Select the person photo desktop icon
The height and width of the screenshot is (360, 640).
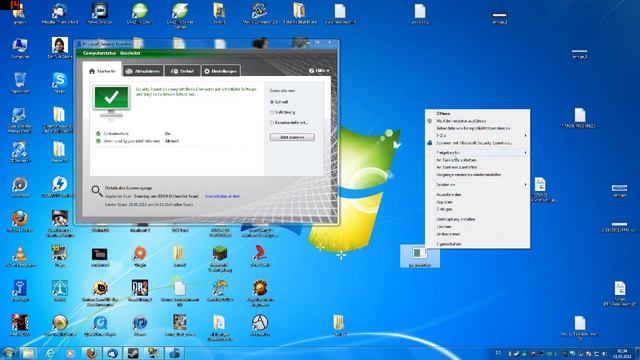[60, 45]
